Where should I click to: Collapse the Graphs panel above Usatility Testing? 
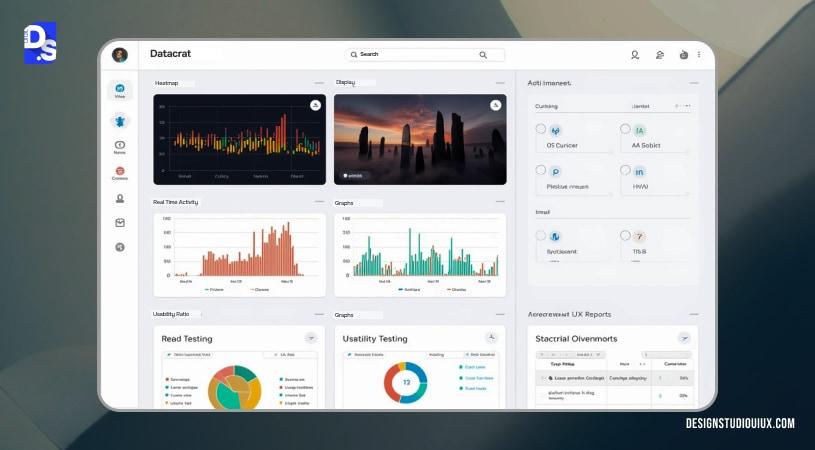pos(500,314)
